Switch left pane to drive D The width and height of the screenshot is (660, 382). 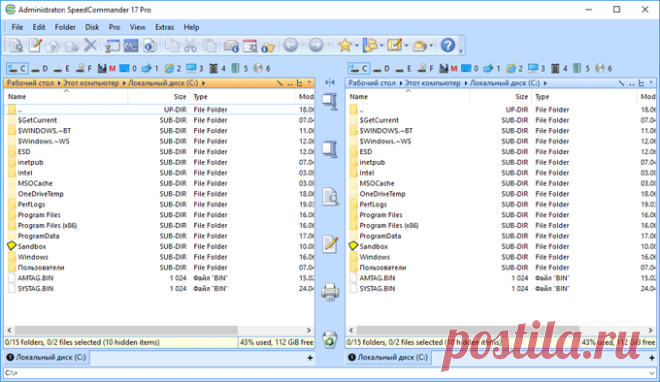40,68
